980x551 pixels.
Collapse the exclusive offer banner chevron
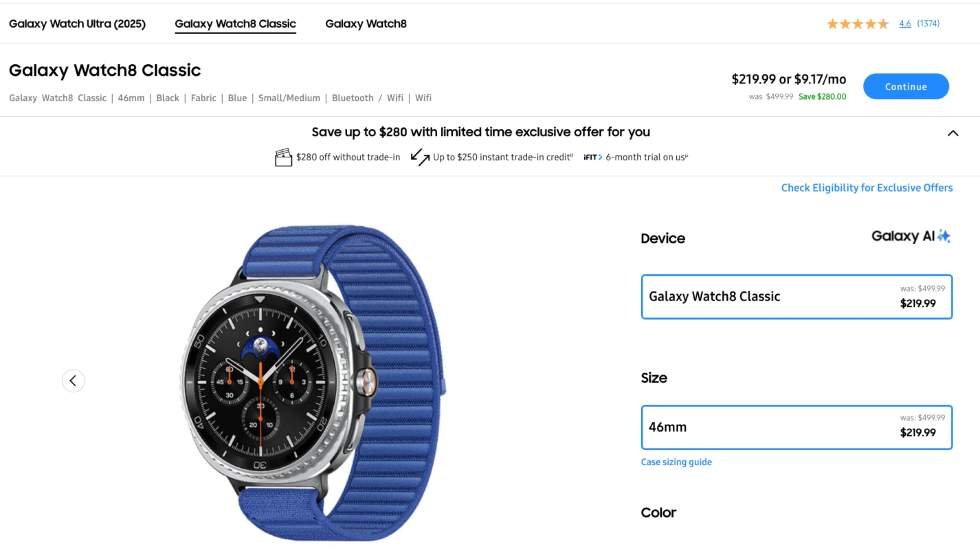[952, 133]
